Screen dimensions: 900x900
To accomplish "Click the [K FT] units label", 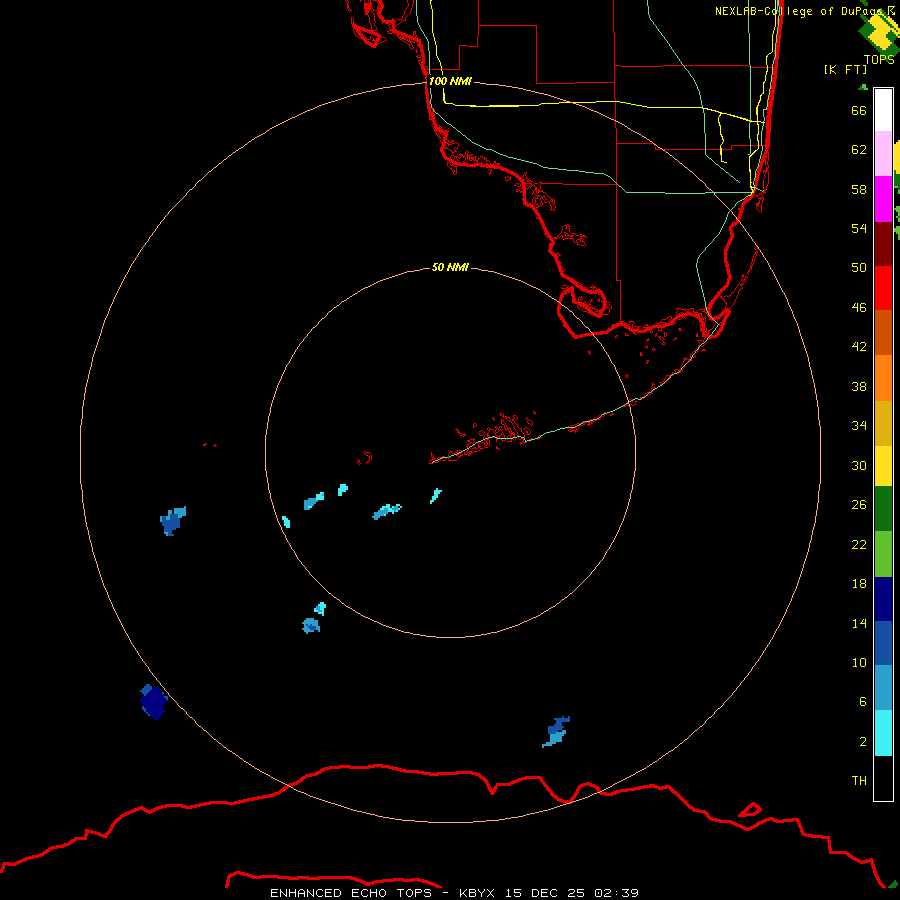I will pos(845,69).
